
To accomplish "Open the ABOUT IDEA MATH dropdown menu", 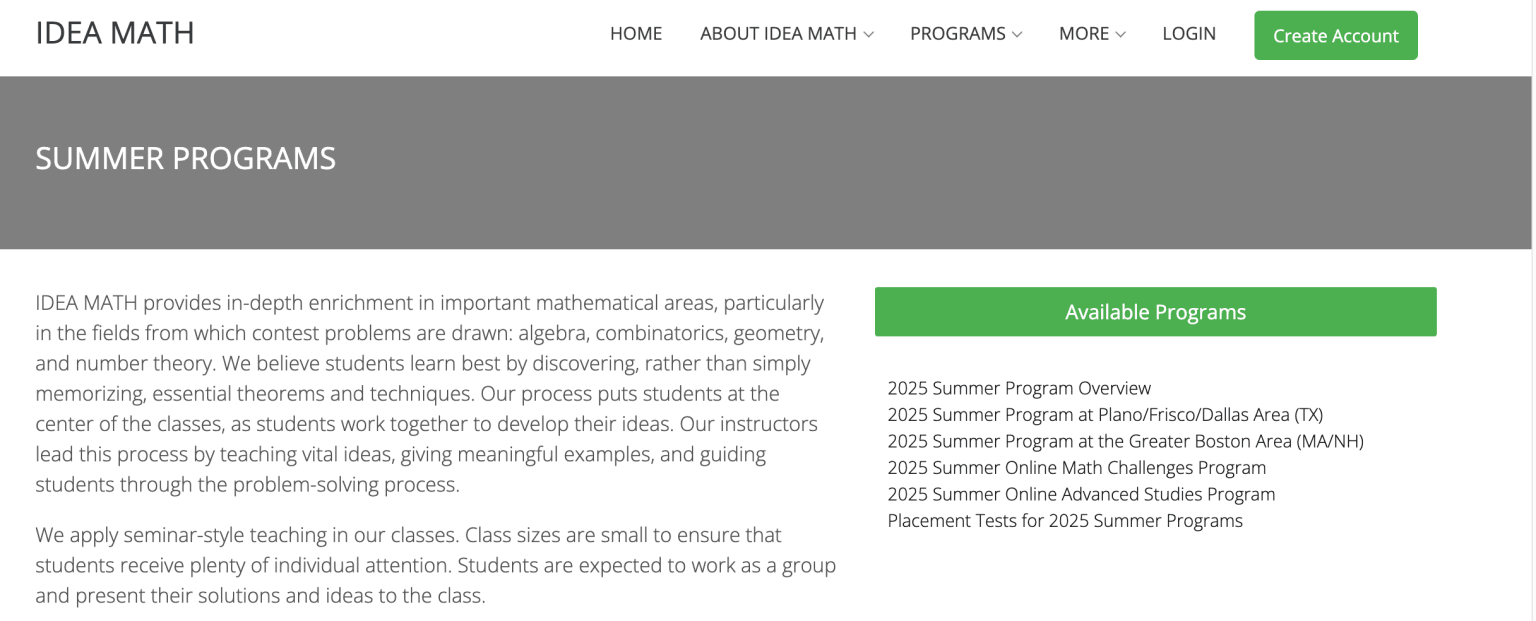I will pyautogui.click(x=778, y=33).
